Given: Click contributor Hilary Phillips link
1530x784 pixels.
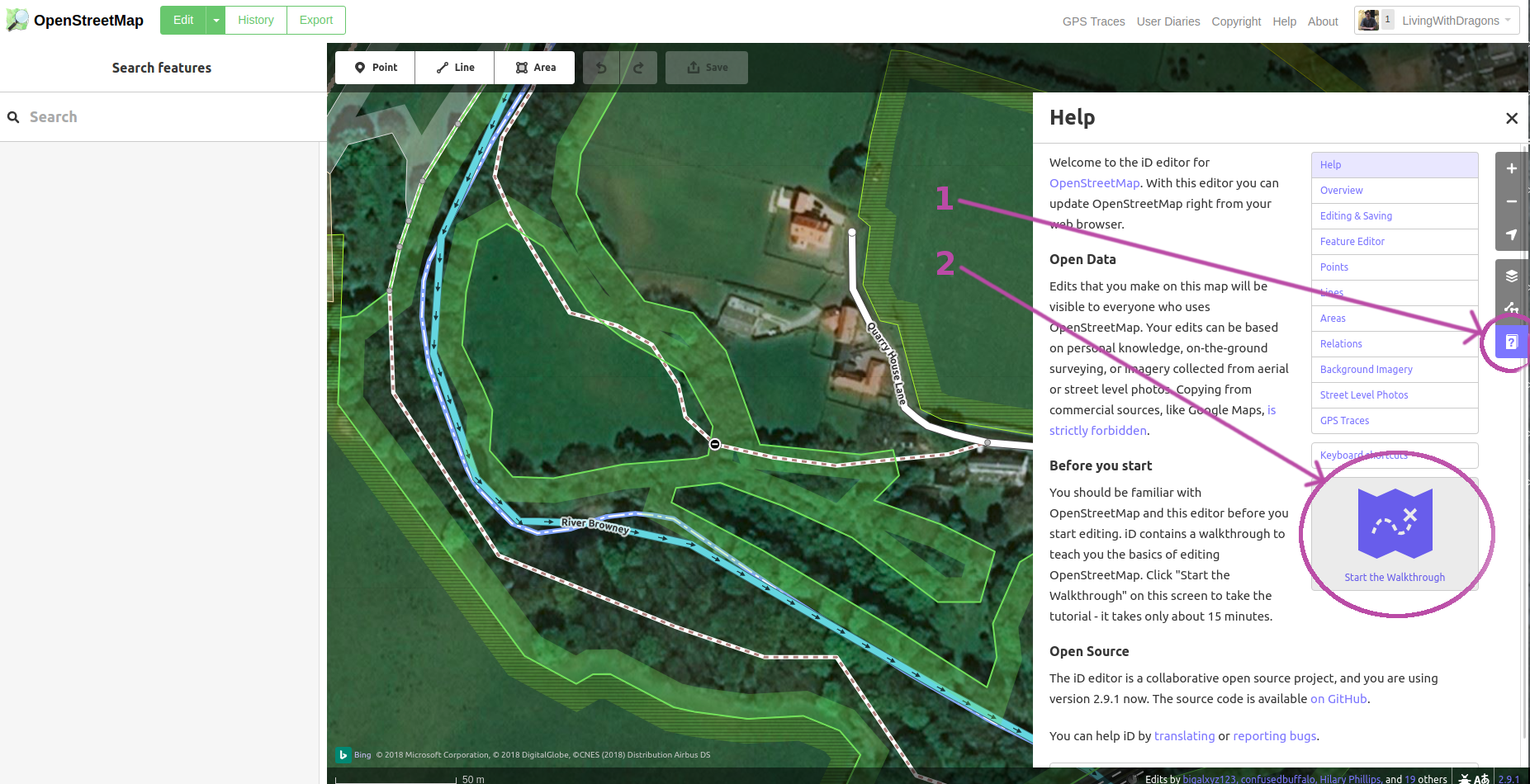Looking at the screenshot, I should tap(1350, 779).
